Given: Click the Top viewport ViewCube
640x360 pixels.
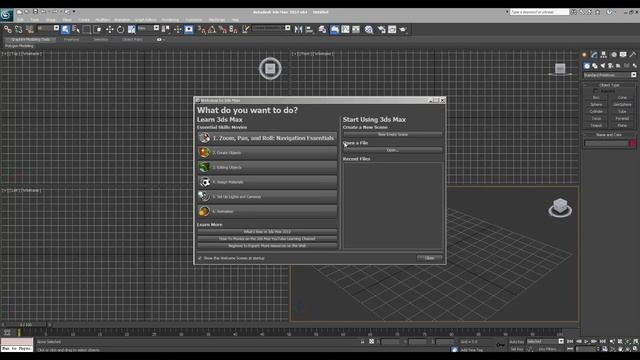Looking at the screenshot, I should point(270,69).
